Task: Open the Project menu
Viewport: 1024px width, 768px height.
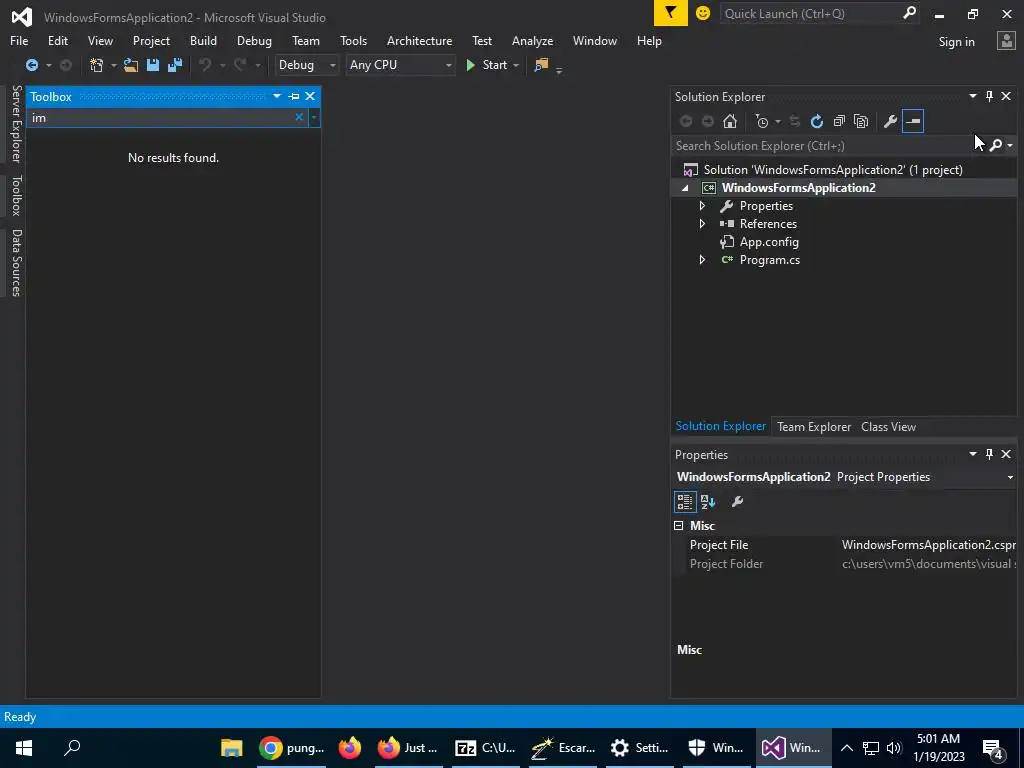Action: pos(151,40)
